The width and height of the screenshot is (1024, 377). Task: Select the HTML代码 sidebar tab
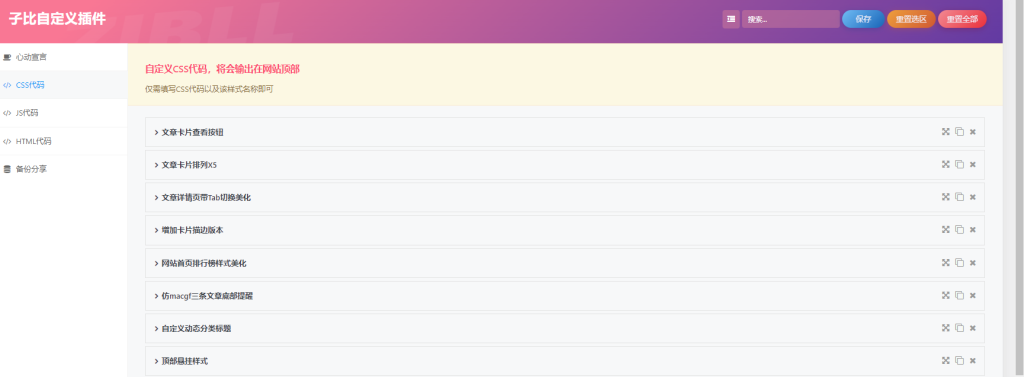[63, 141]
